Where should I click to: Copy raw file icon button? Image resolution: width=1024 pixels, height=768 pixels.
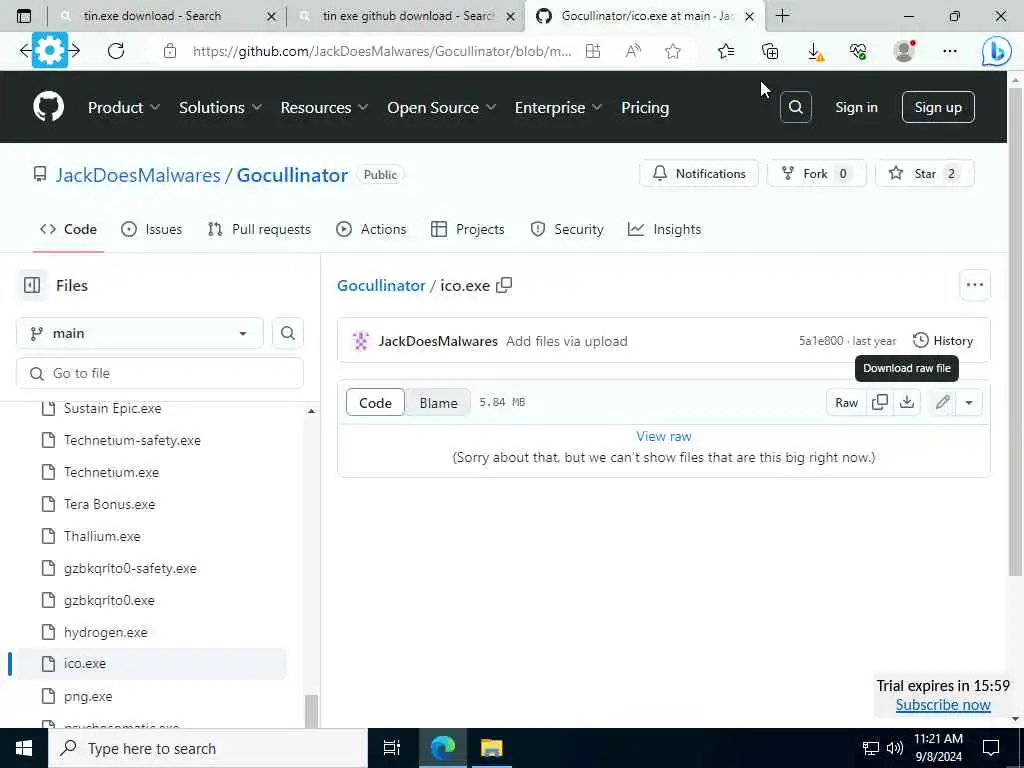click(x=880, y=402)
